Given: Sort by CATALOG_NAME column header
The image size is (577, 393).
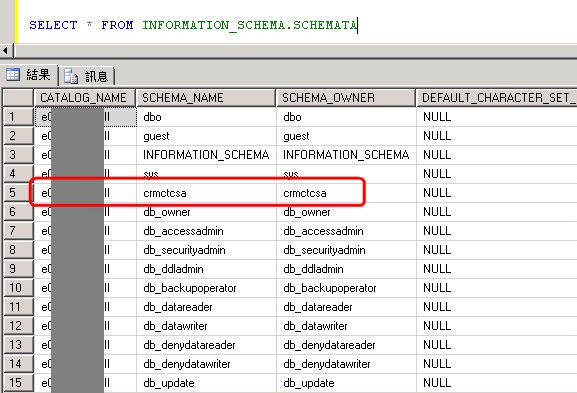Looking at the screenshot, I should [x=84, y=98].
